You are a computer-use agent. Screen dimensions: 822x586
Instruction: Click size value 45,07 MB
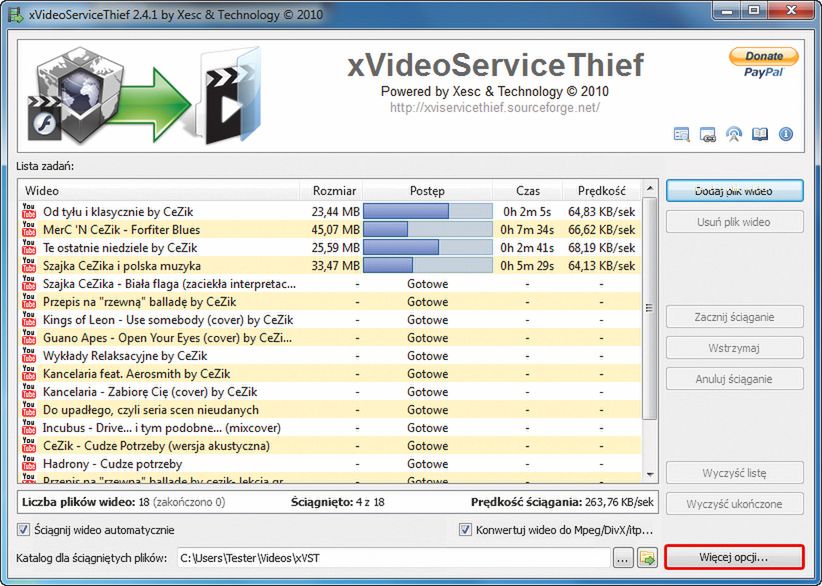click(336, 229)
